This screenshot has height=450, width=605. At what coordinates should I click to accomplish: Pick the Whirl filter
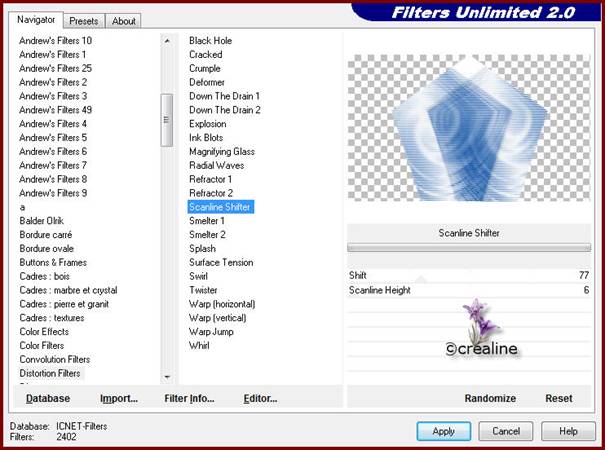click(x=200, y=345)
